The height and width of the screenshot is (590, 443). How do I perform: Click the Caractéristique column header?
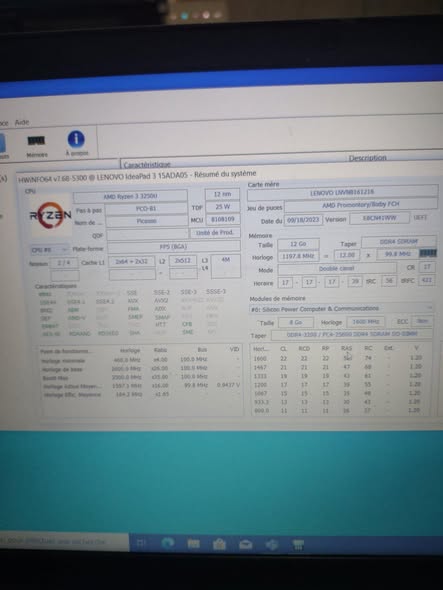[147, 164]
